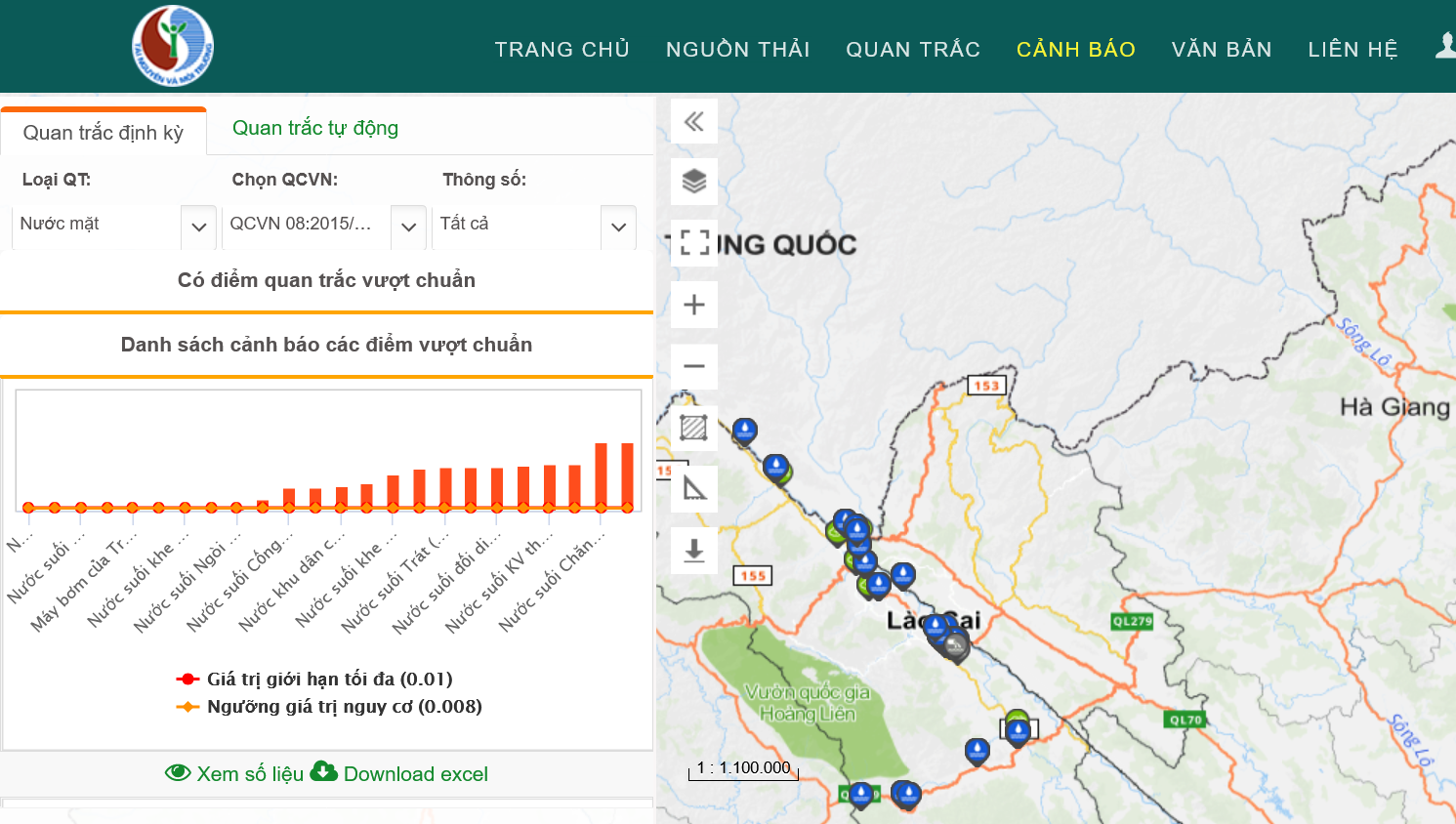
Task: Open the Chọn QCVN dropdown
Action: click(408, 227)
